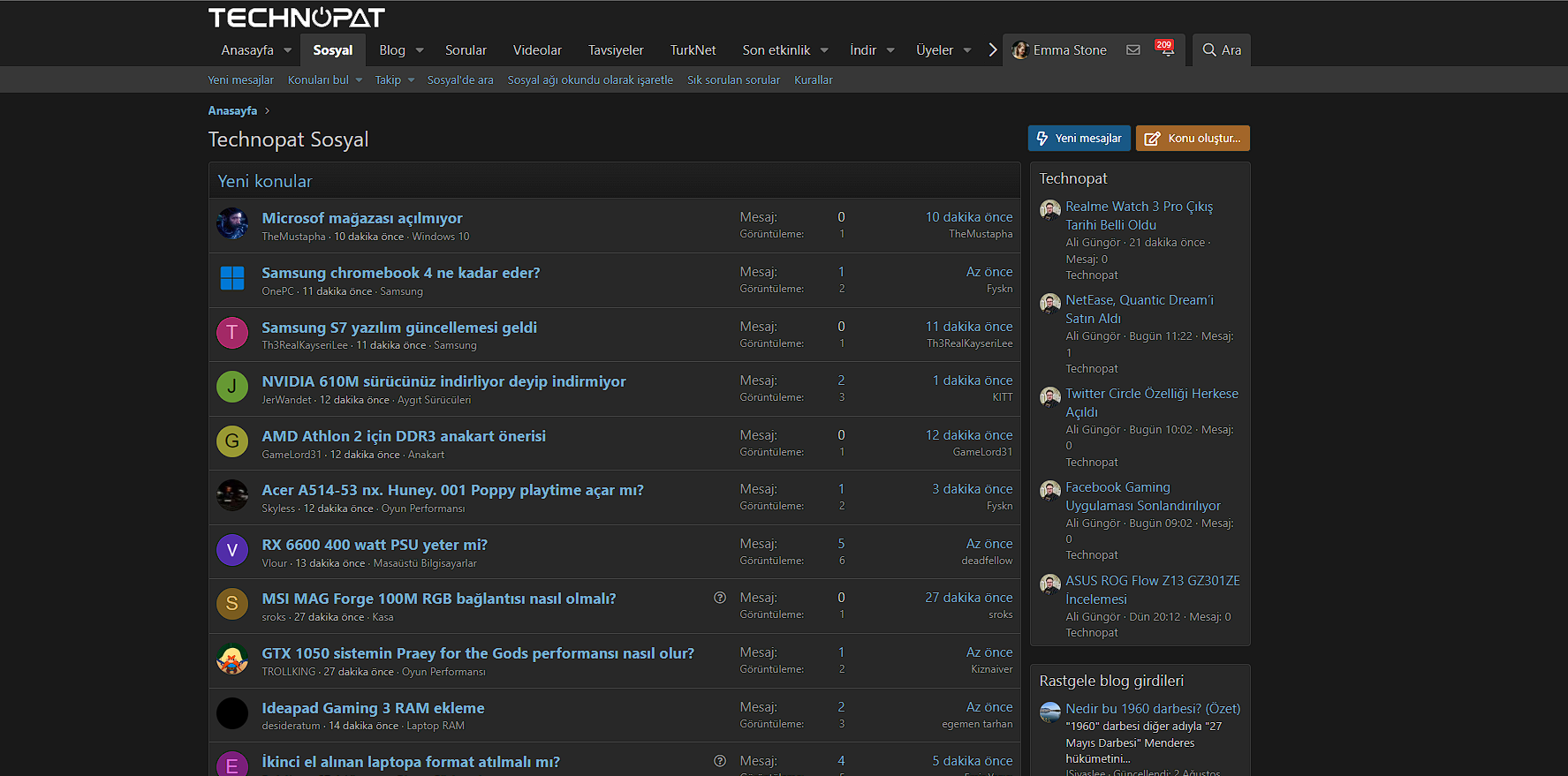The height and width of the screenshot is (776, 1568).
Task: Open article Realme Watch 3 Pro Çıkış Tarihi Belli Oldu
Action: (x=1140, y=215)
